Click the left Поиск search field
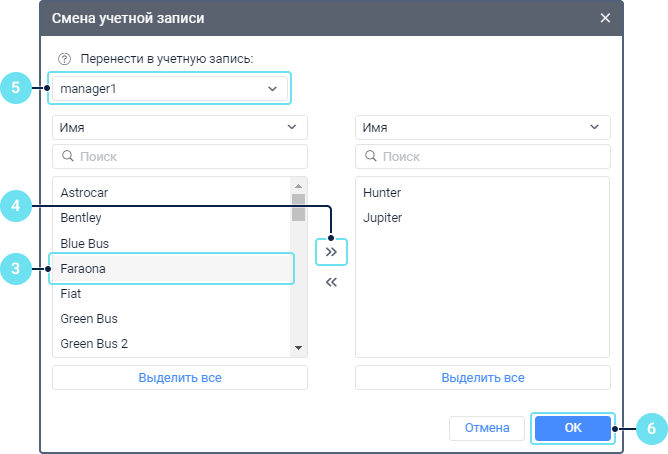This screenshot has height=454, width=668. click(180, 156)
